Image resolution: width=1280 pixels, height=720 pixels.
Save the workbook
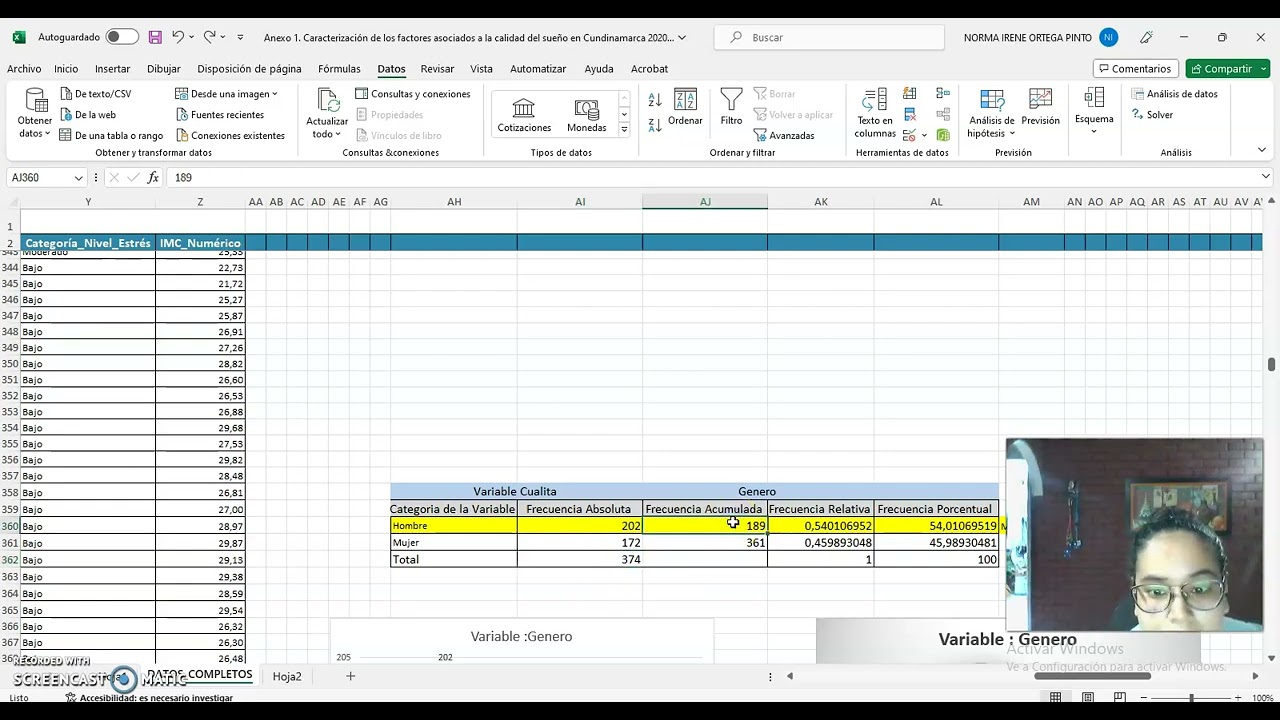point(155,37)
